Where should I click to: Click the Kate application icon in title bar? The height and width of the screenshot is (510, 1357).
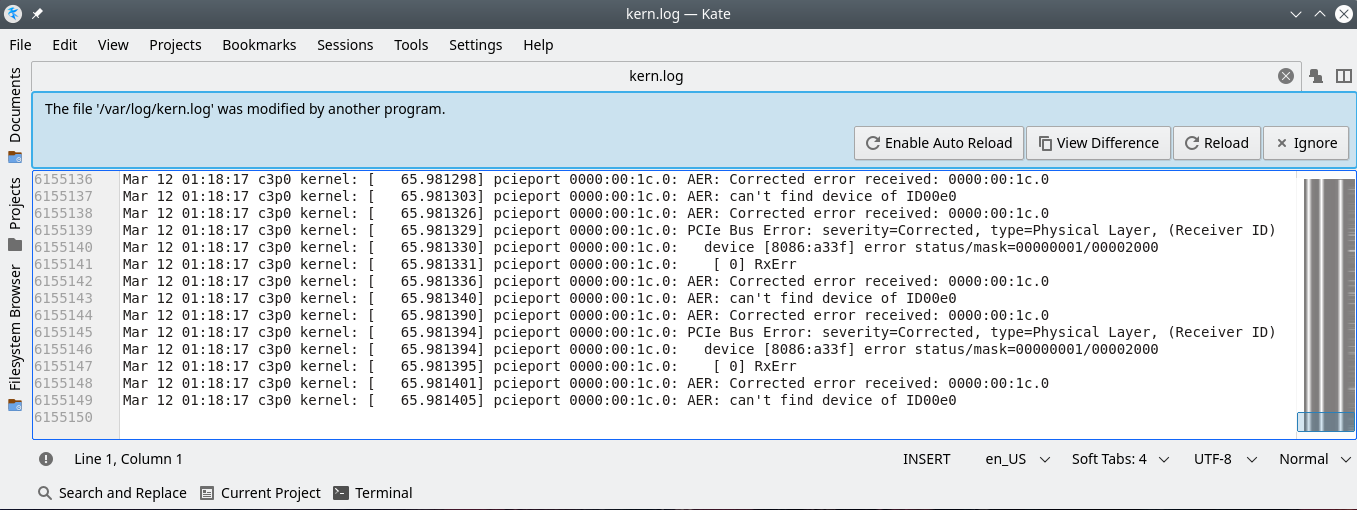point(13,14)
